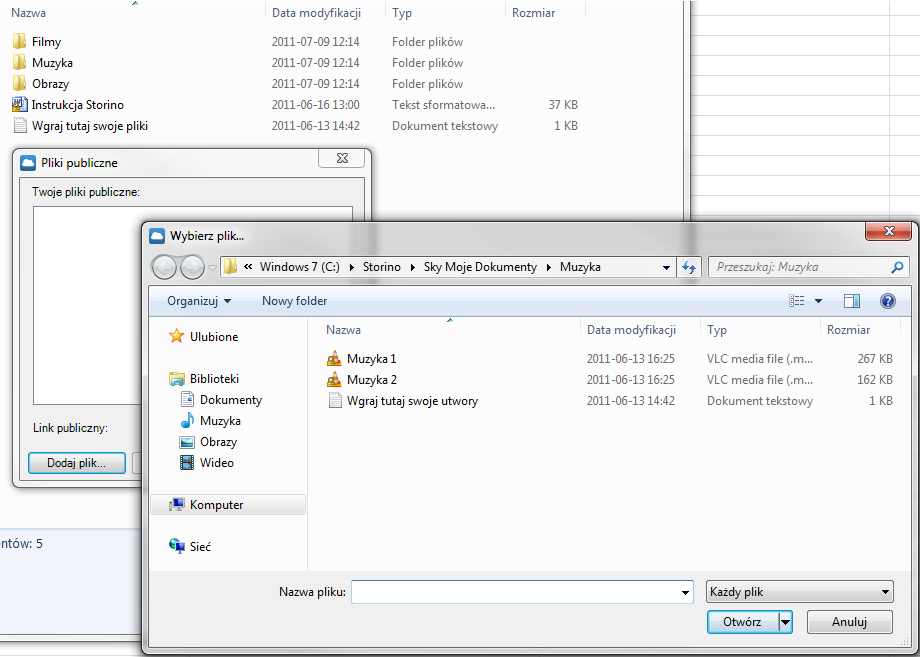Close the Wybierz plik dialog

[889, 231]
